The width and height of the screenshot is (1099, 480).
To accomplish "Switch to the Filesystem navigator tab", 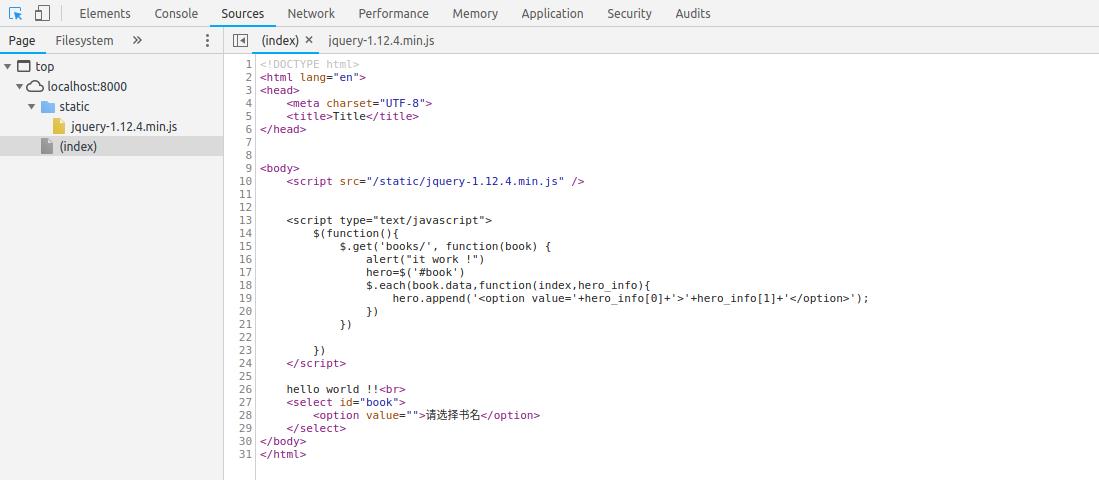I will point(84,41).
